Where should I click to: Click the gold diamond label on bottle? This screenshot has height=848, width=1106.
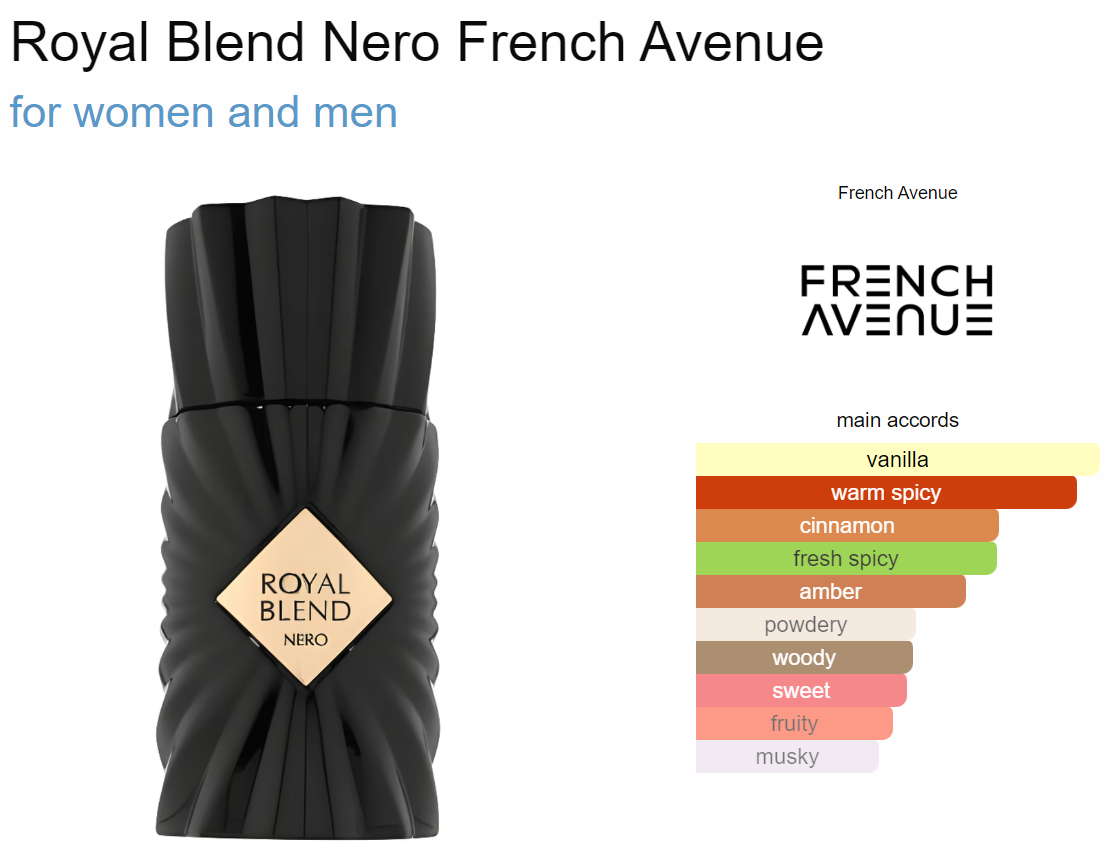[x=304, y=598]
